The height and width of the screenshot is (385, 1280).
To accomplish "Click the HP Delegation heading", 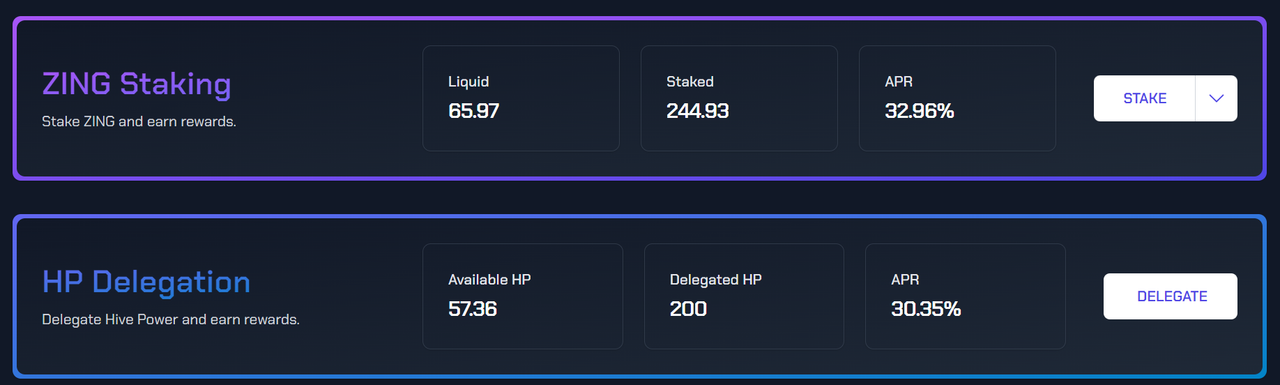I will click(x=146, y=281).
